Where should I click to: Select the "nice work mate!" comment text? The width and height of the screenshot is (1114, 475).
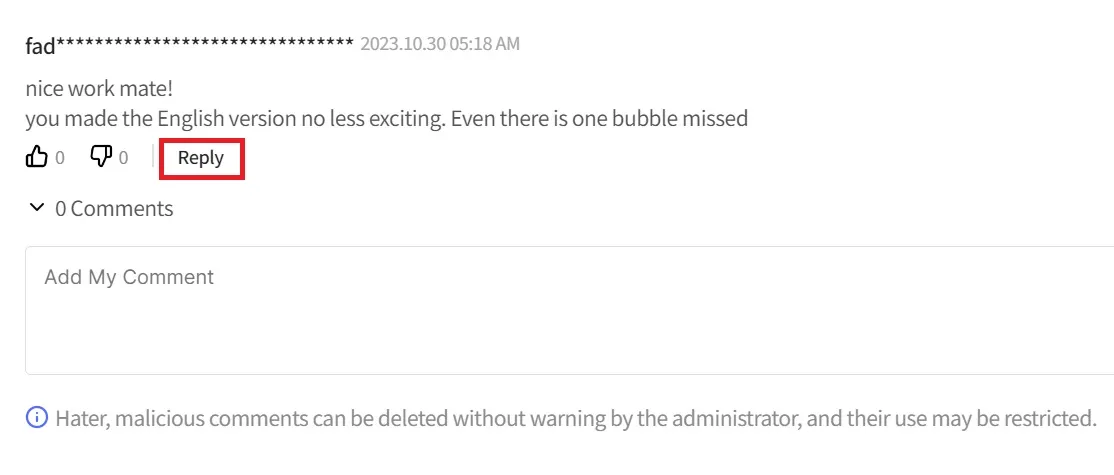click(x=99, y=89)
